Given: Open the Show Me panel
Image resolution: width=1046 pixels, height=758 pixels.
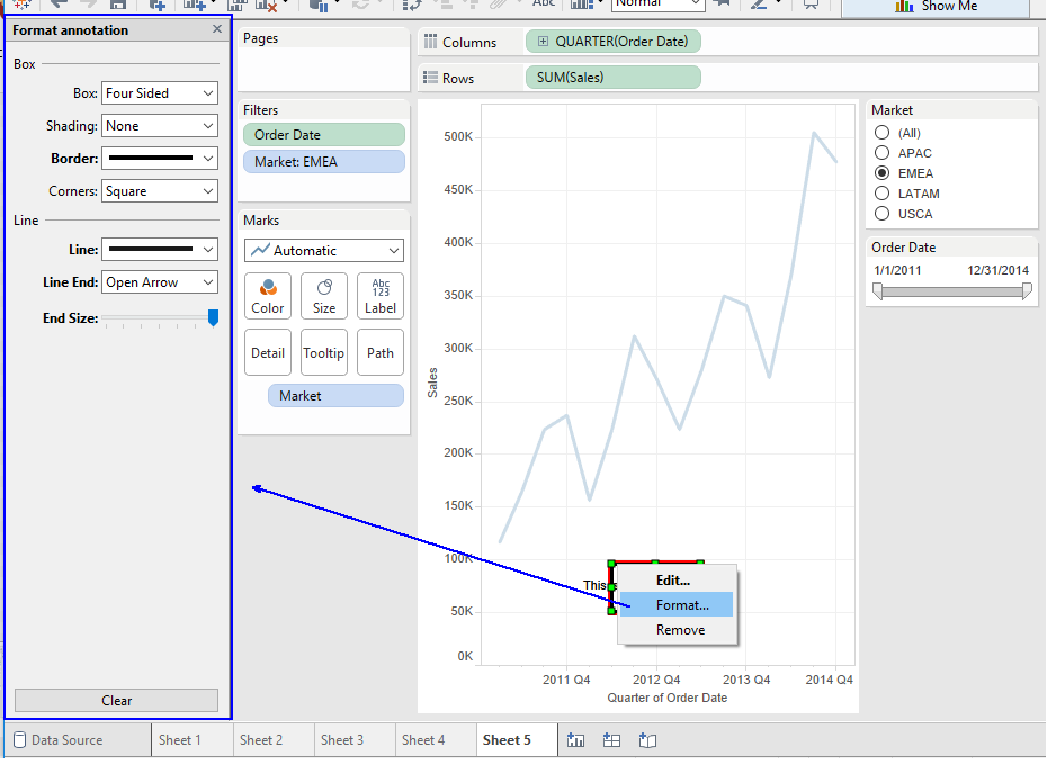Looking at the screenshot, I should (x=937, y=6).
